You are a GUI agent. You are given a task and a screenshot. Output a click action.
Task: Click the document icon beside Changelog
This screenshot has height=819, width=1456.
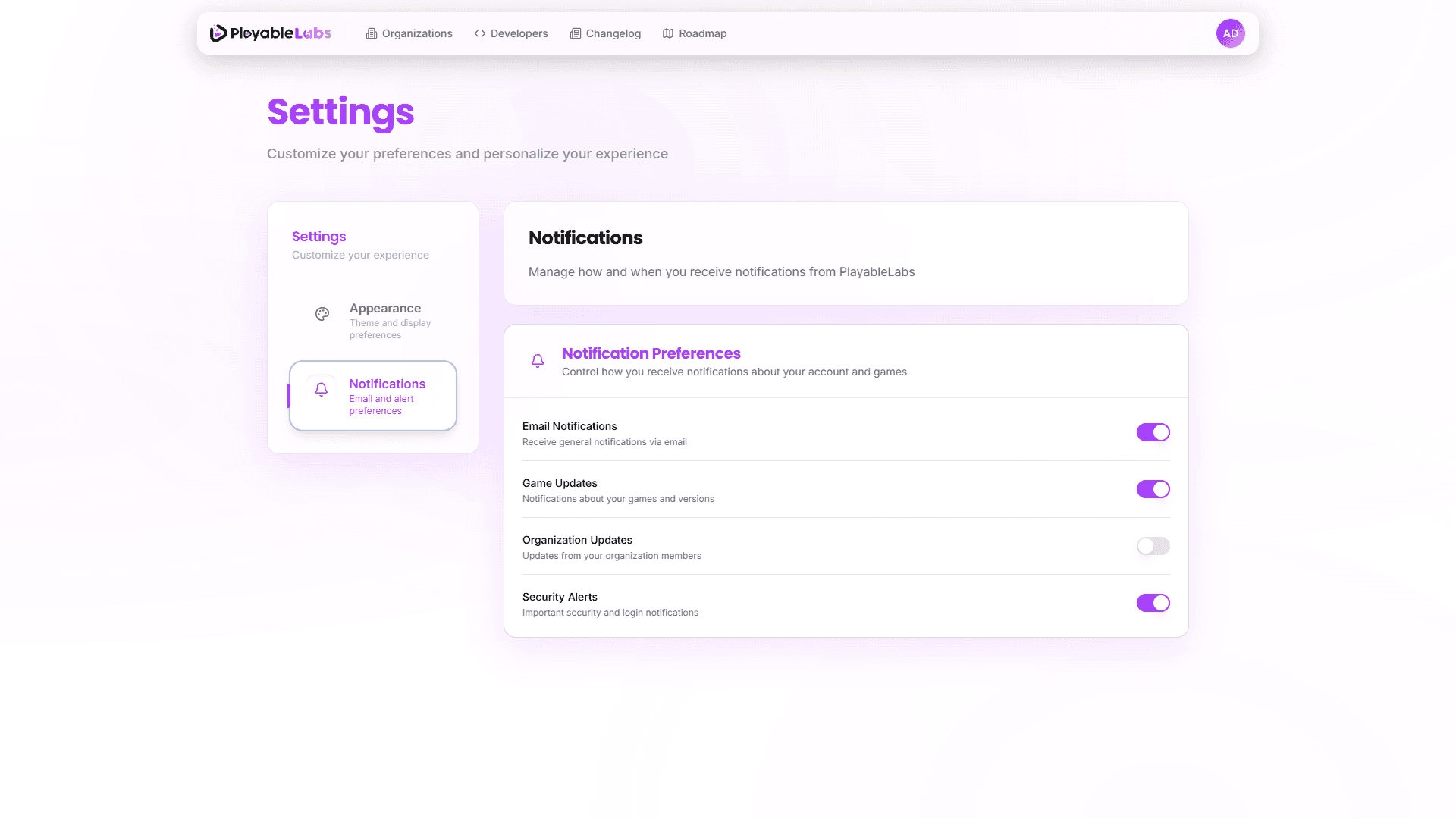[575, 33]
